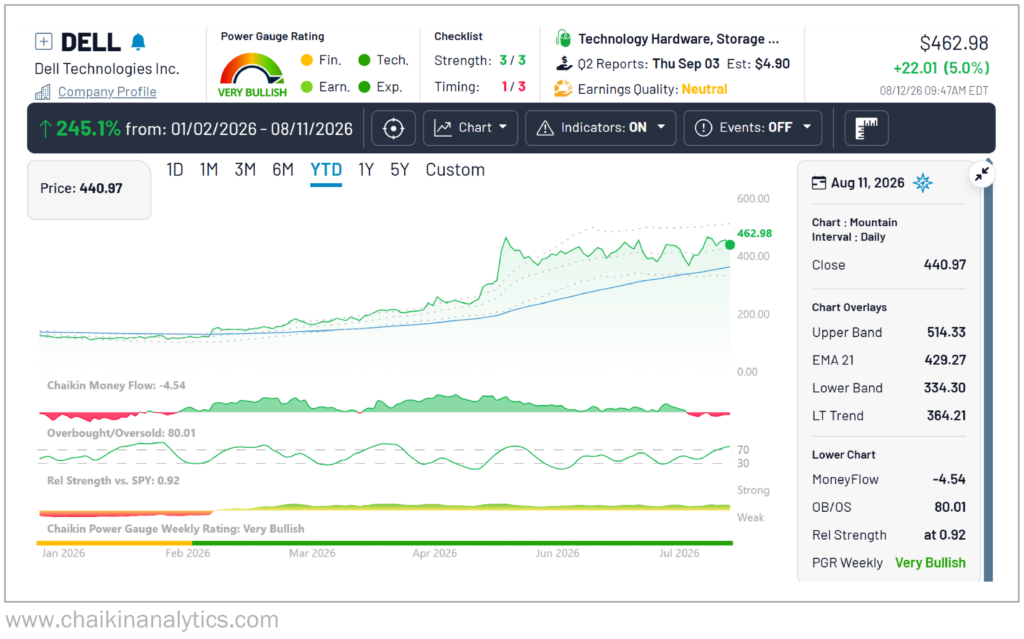Image resolution: width=1024 pixels, height=639 pixels.
Task: Click the Technology Hardware, Storage industry text
Action: 679,39
